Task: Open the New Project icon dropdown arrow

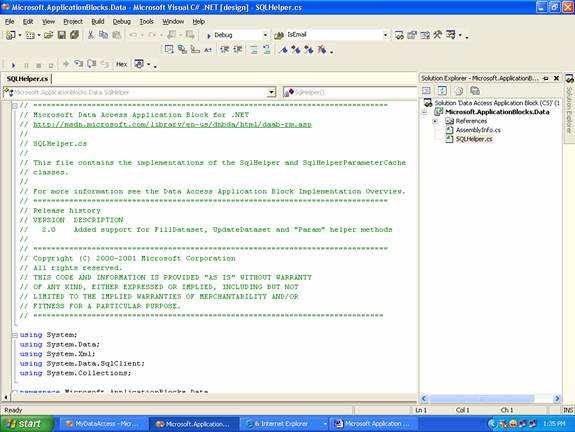Action: tap(20, 35)
